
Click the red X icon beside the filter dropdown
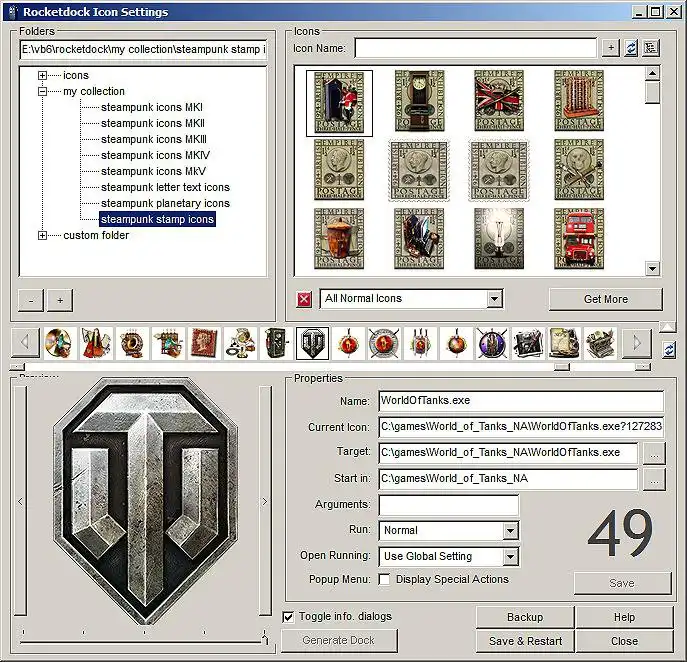(x=304, y=299)
